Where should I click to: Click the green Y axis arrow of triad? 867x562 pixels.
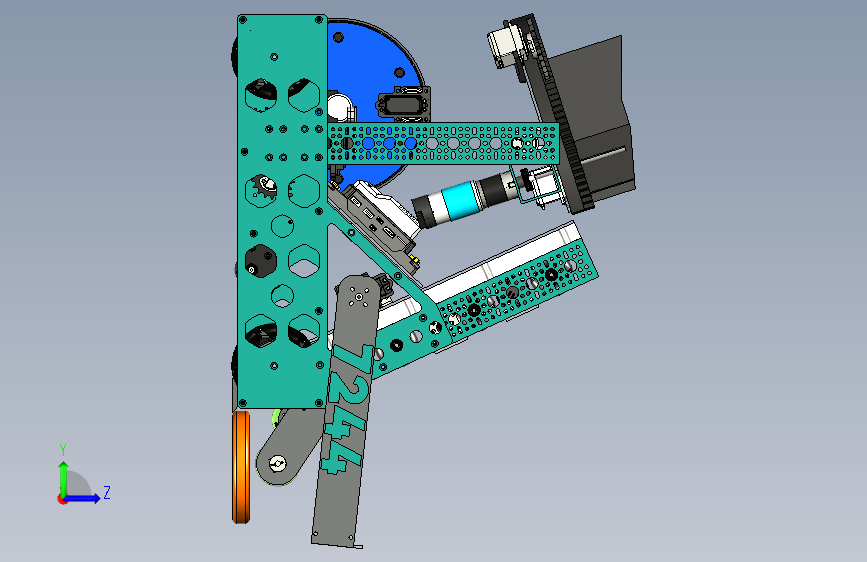point(64,477)
